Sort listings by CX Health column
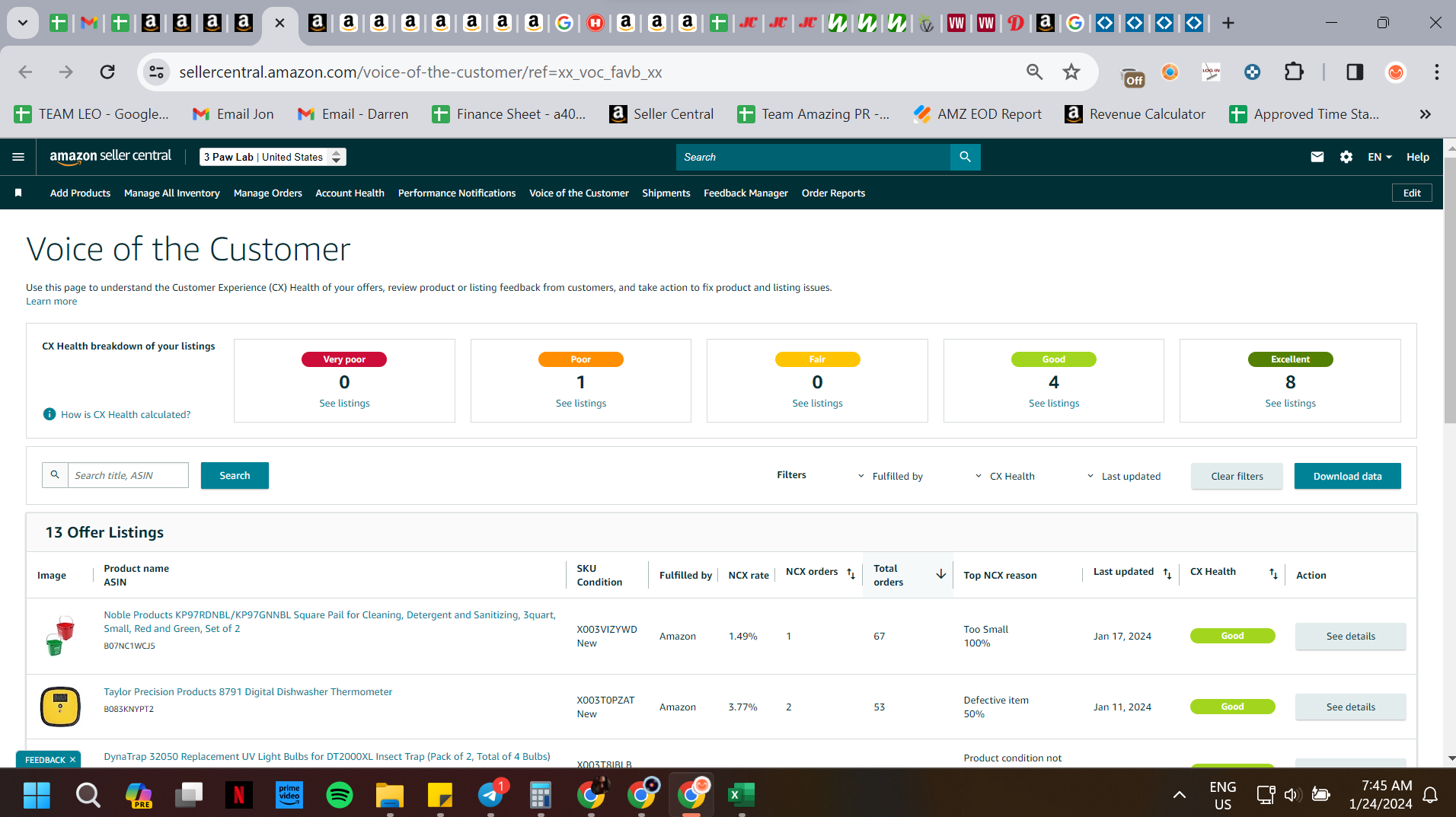Viewport: 1456px width, 817px height. [1273, 573]
